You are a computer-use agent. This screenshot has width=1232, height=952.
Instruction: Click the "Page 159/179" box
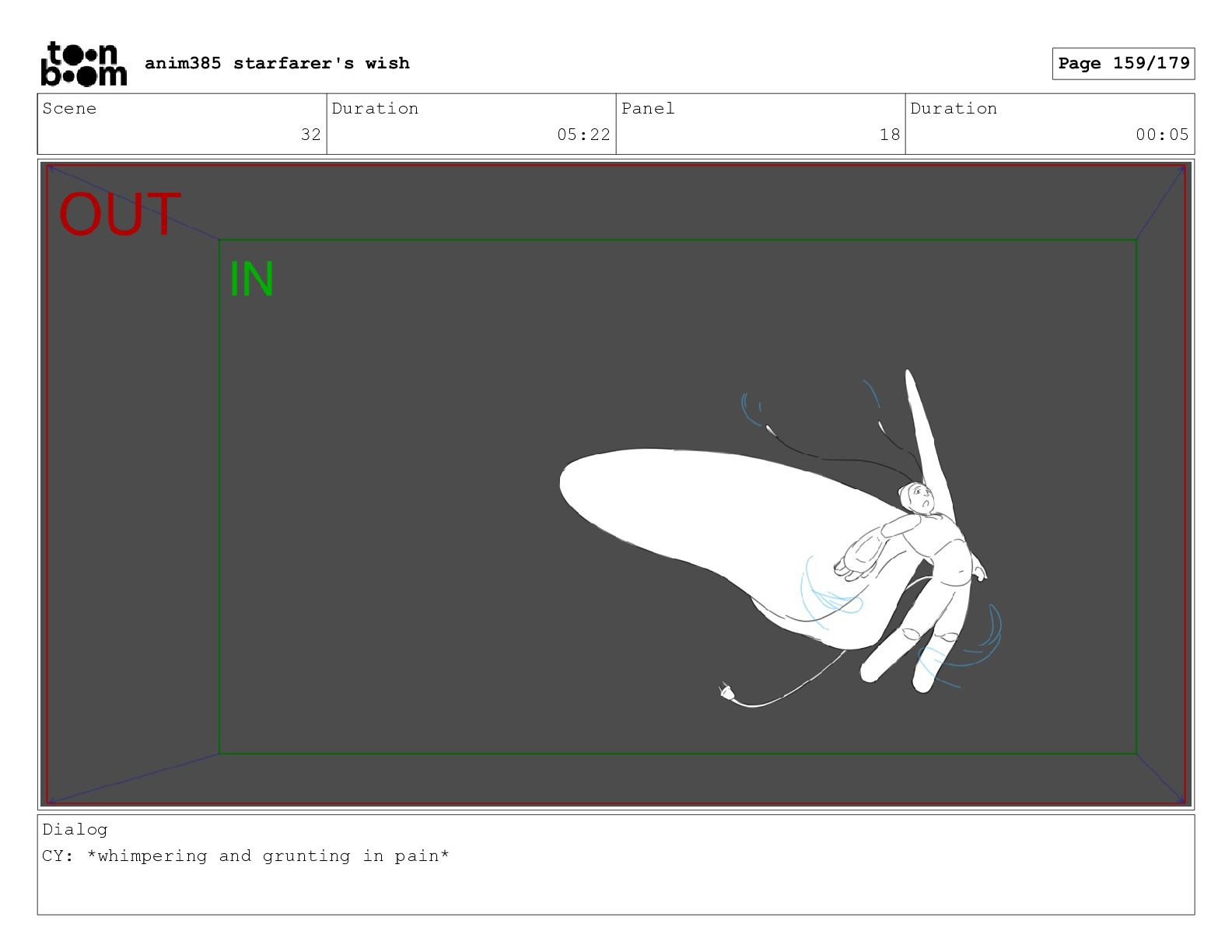click(1123, 63)
